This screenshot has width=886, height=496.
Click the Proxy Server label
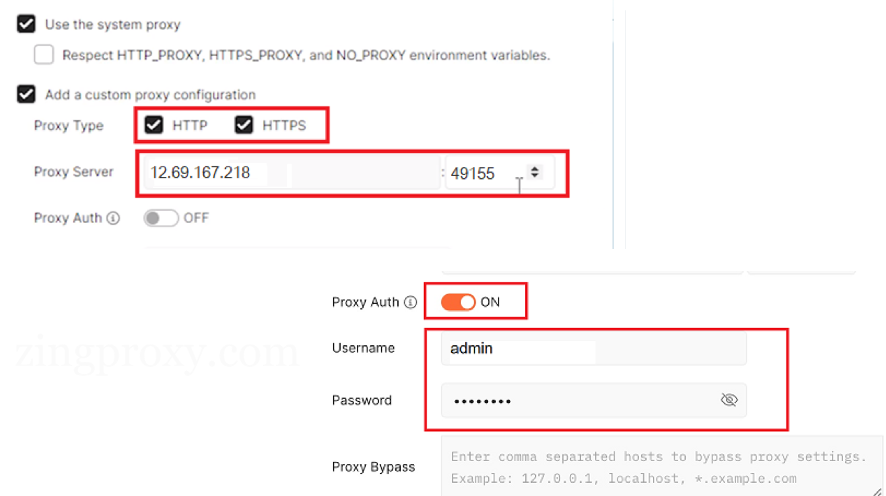tap(73, 172)
